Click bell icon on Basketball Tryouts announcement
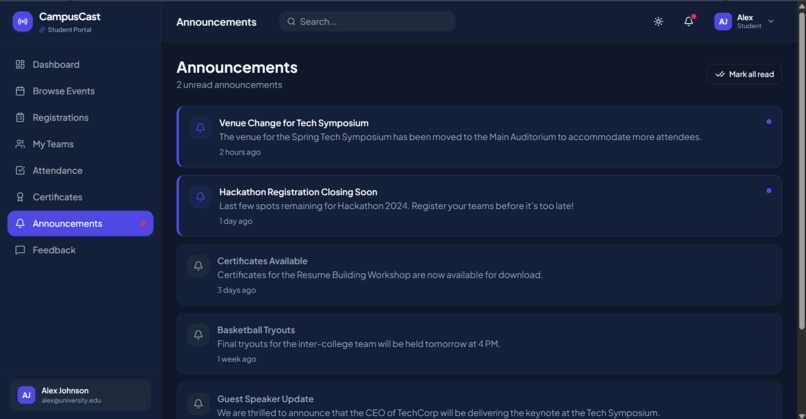The image size is (806, 419). pyautogui.click(x=198, y=334)
